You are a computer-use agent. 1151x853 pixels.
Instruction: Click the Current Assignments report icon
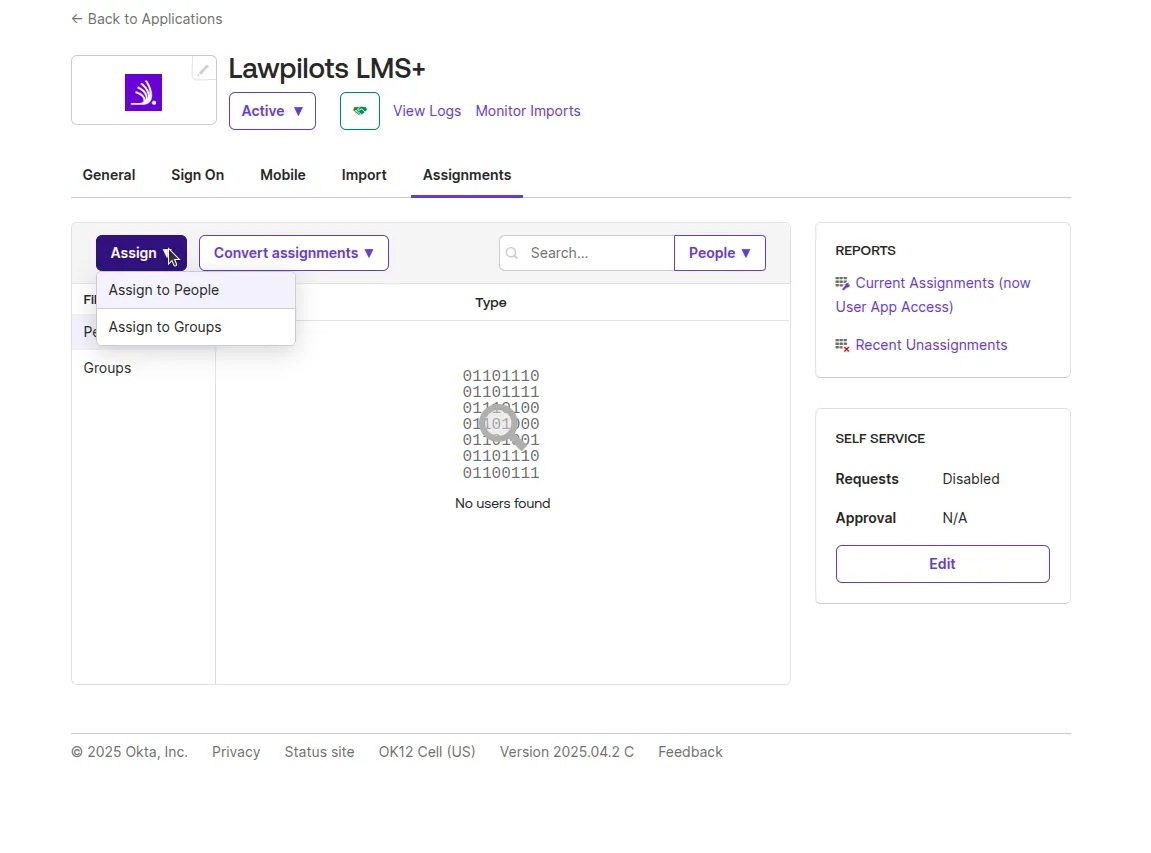(x=842, y=283)
